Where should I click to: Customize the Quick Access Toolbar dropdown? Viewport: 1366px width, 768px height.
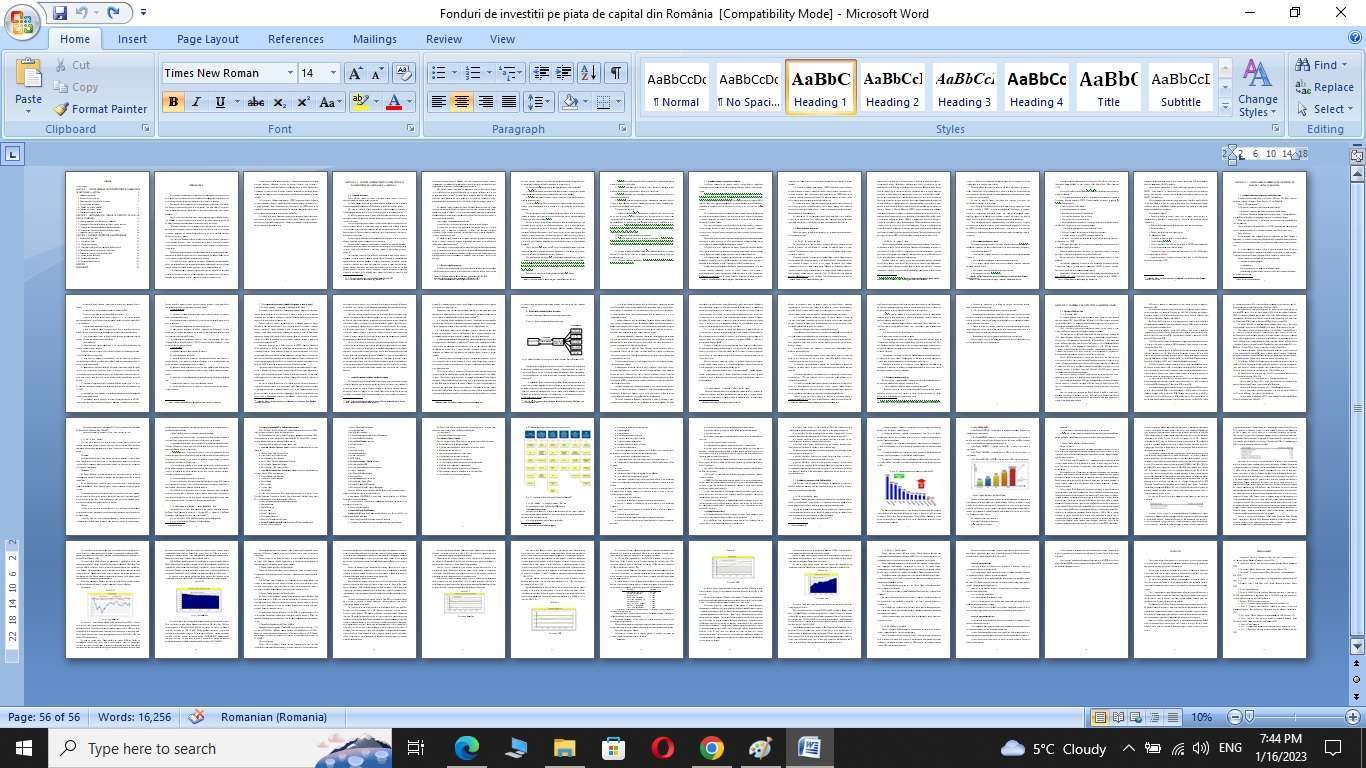point(143,13)
